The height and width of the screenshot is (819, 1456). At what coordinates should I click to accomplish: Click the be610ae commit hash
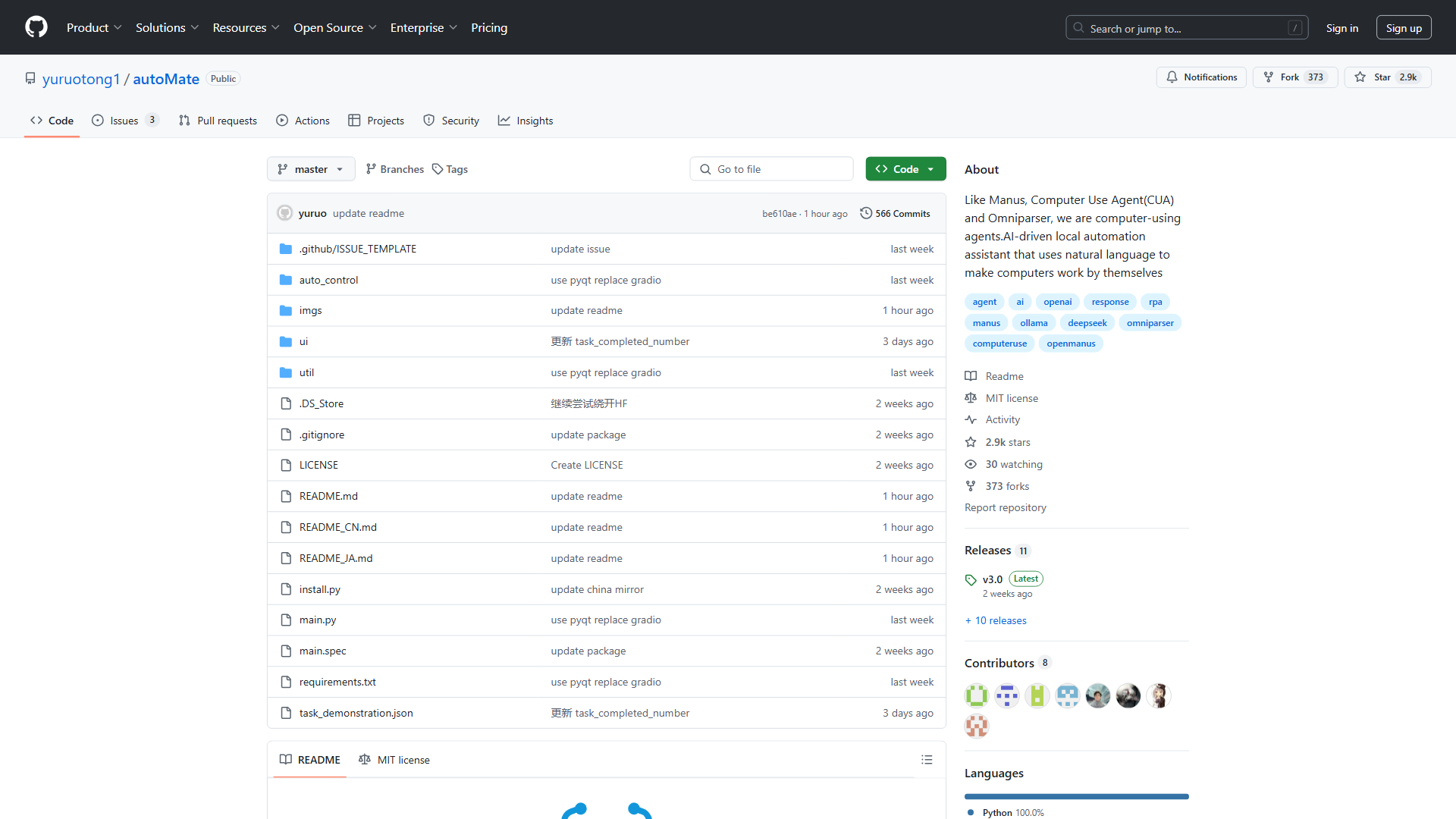coord(779,214)
